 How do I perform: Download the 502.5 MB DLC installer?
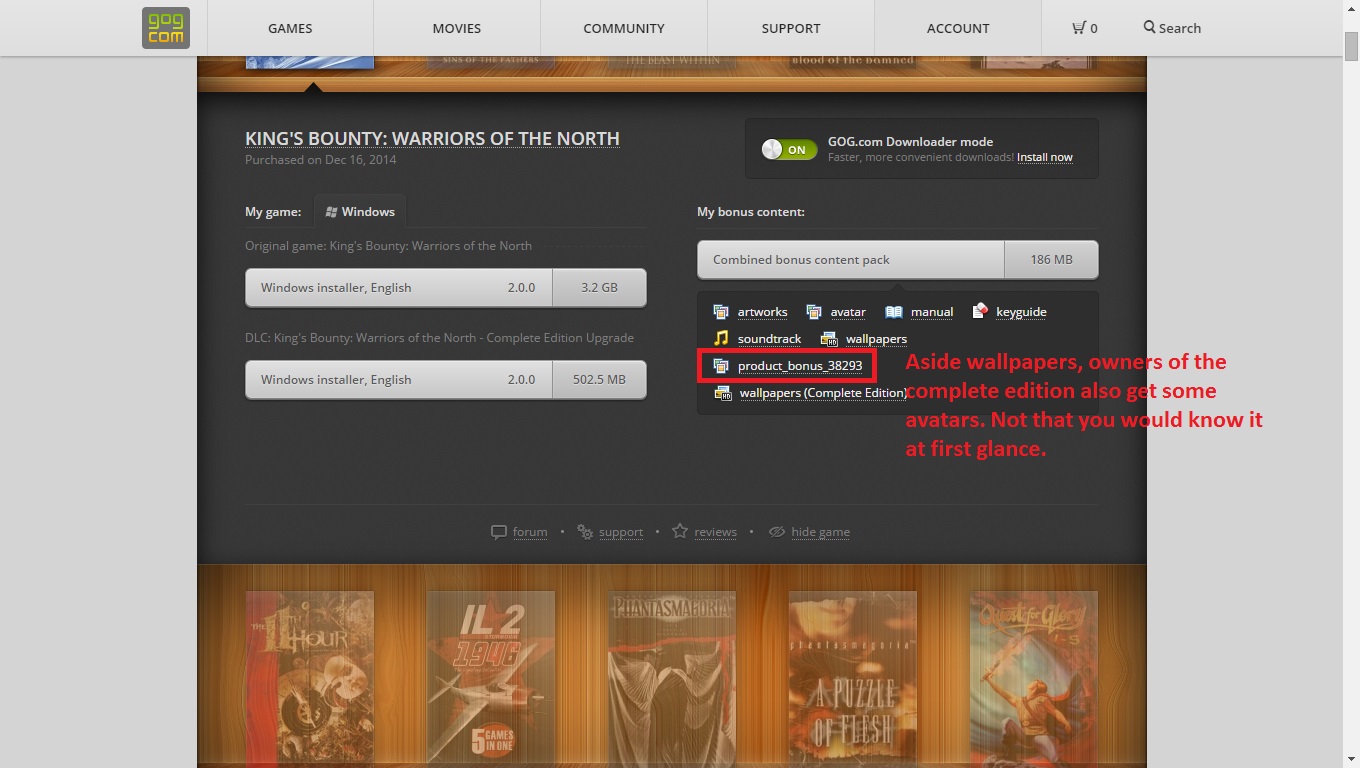coord(446,379)
